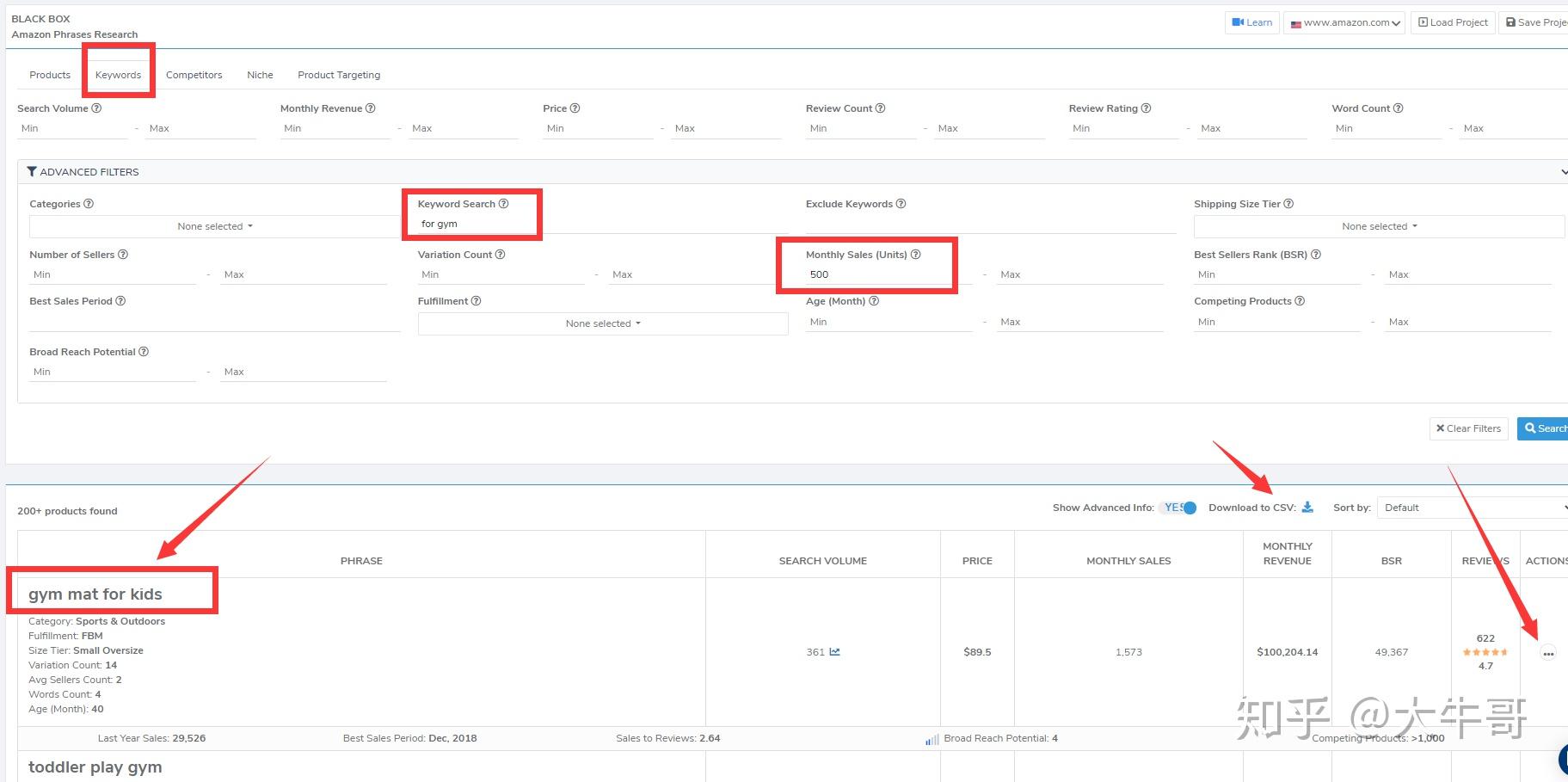This screenshot has height=782, width=1568.
Task: Click the 'gym mat for kids' phrase
Action: 95,594
